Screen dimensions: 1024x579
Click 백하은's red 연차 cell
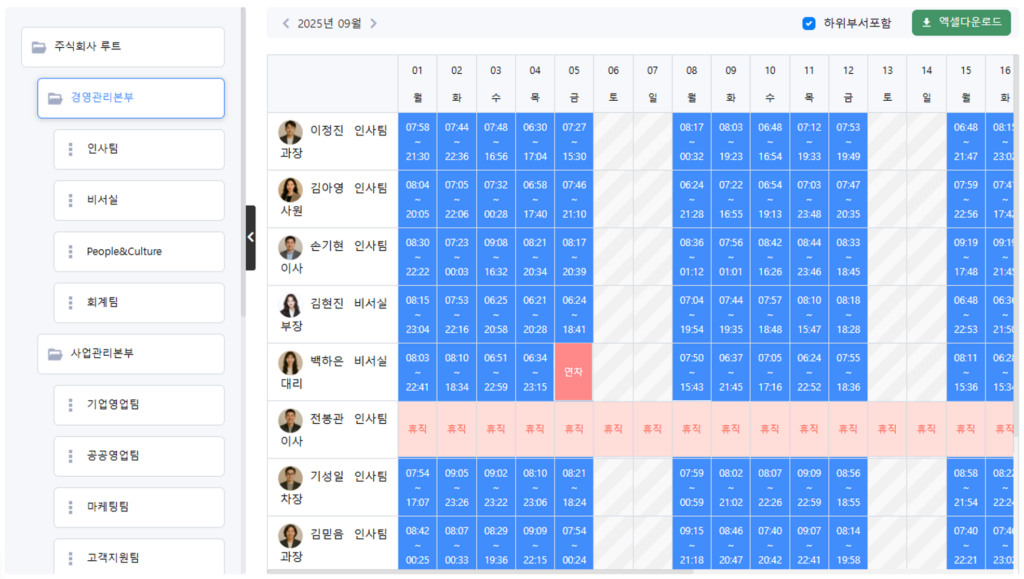point(573,372)
